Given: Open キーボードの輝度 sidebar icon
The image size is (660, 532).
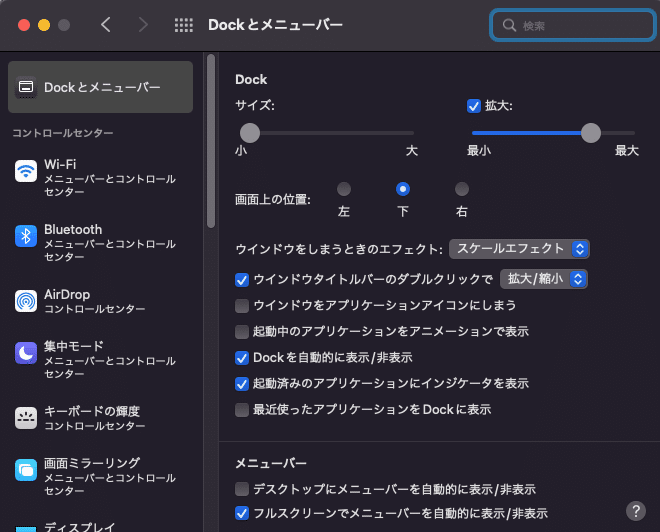Looking at the screenshot, I should click(x=26, y=418).
